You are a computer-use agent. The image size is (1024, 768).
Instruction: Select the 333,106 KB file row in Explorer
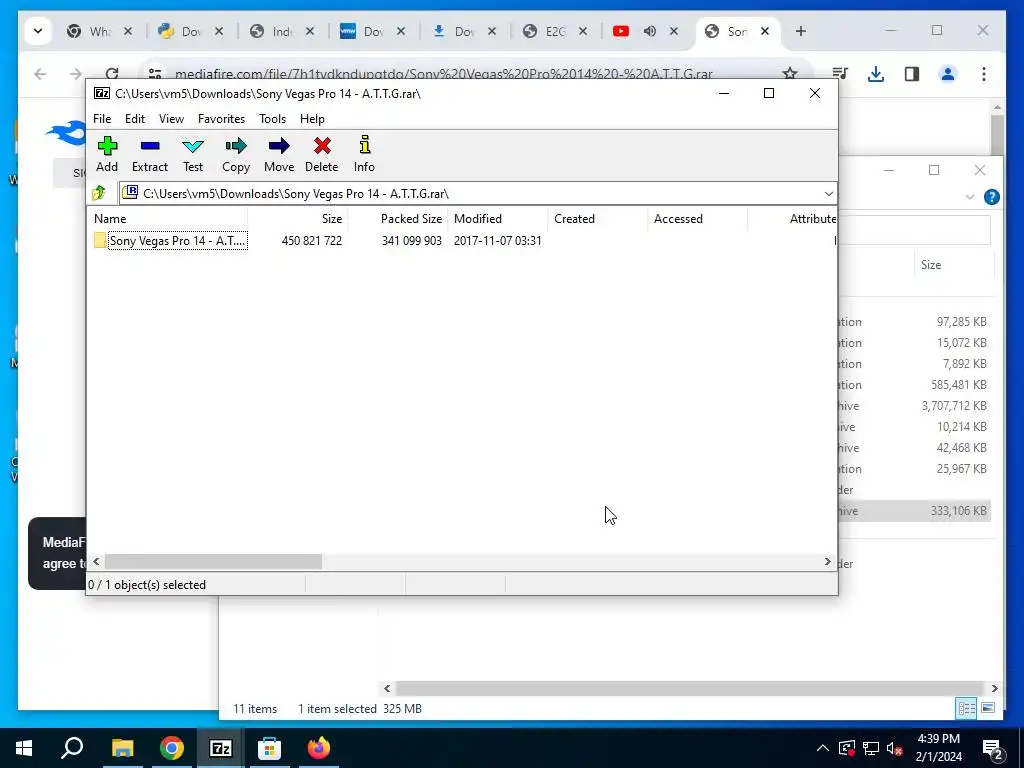point(914,511)
